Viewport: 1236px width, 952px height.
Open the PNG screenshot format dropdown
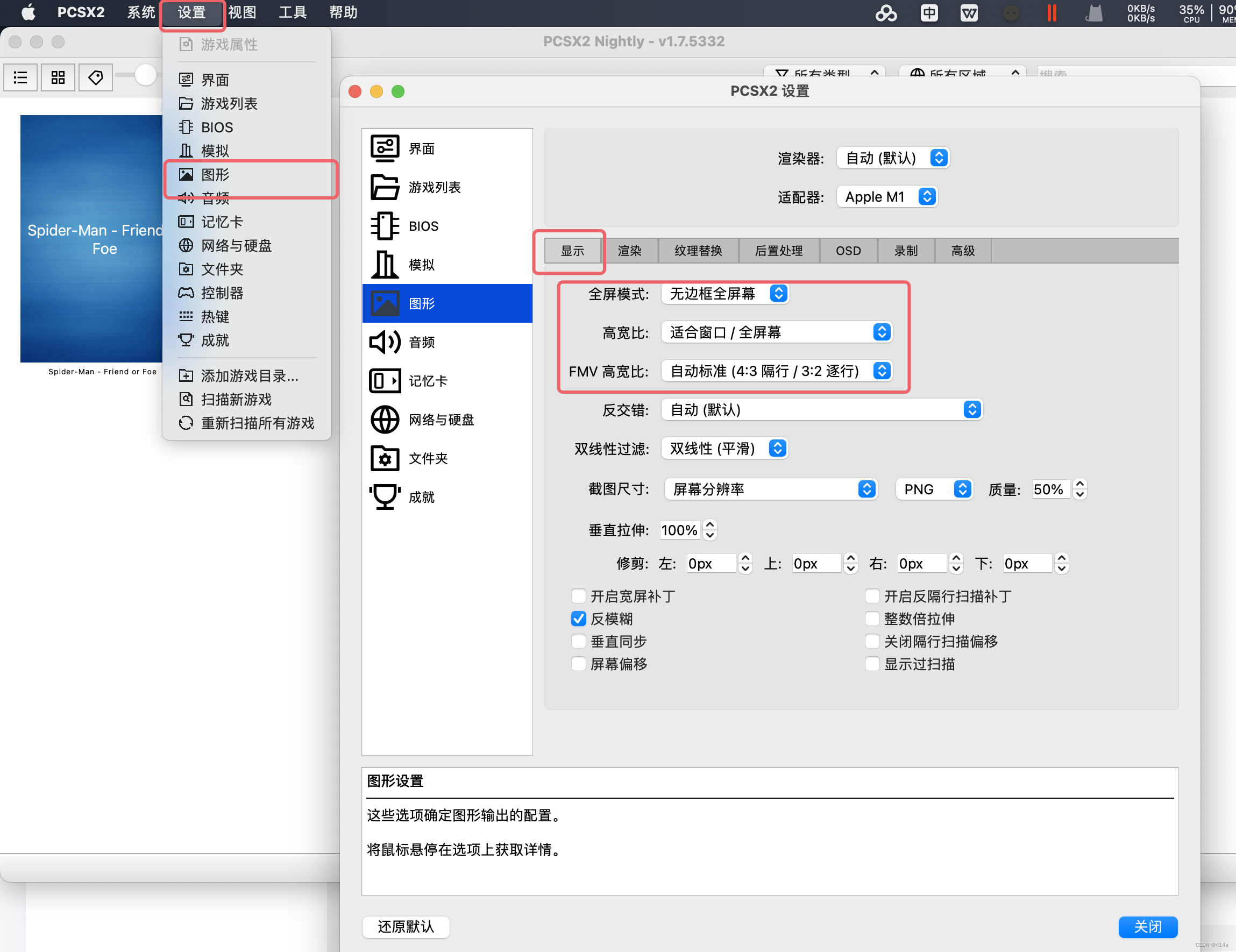tap(934, 489)
